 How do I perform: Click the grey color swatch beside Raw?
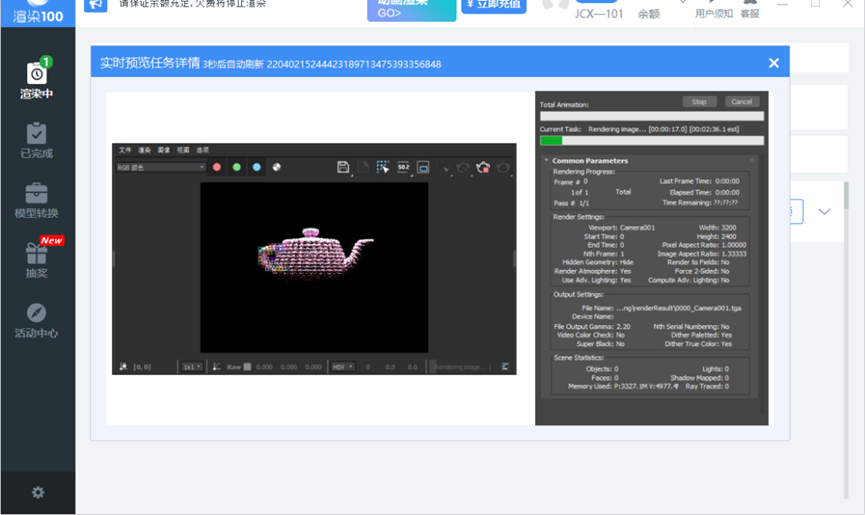coord(247,367)
